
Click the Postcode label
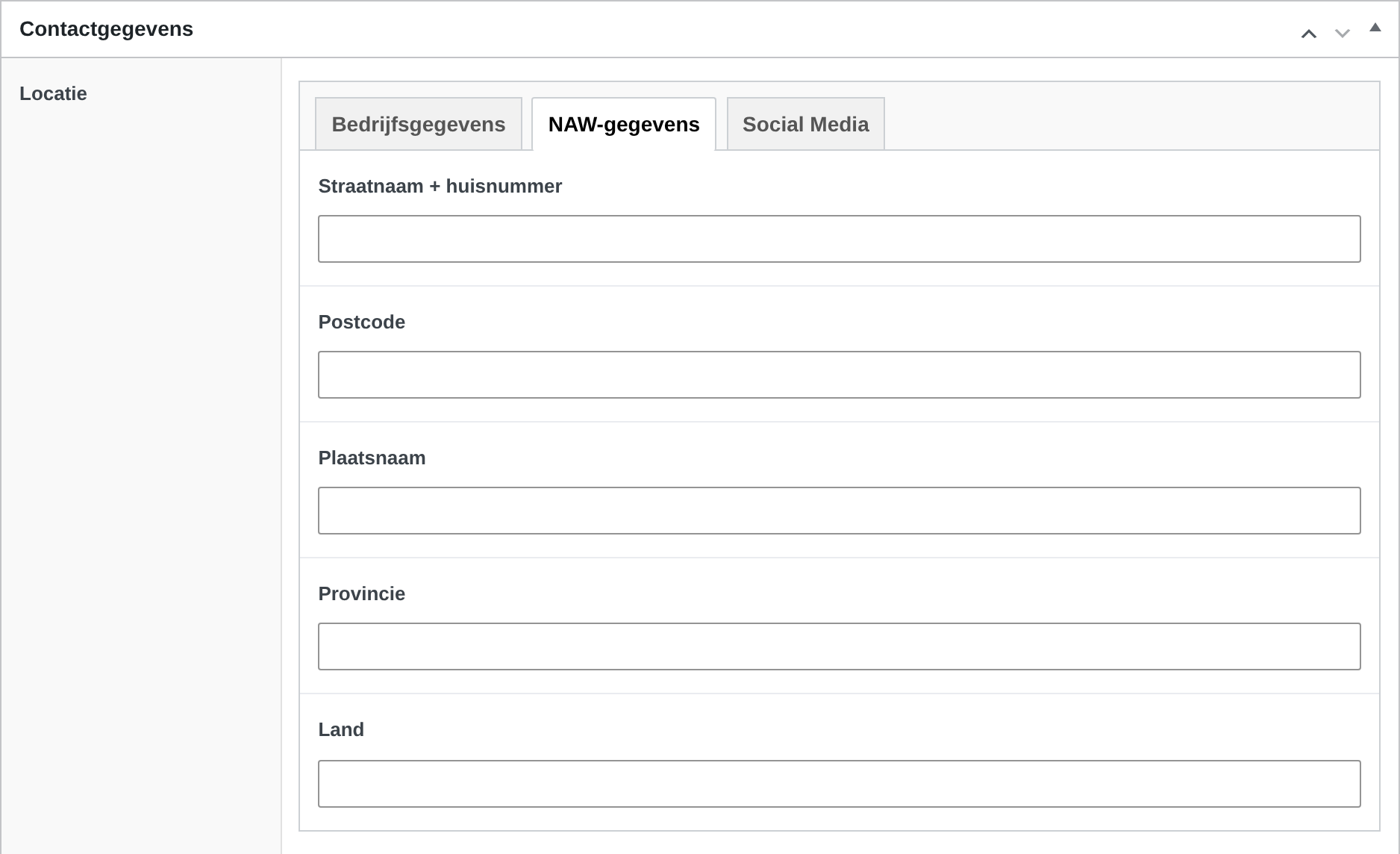click(x=362, y=322)
